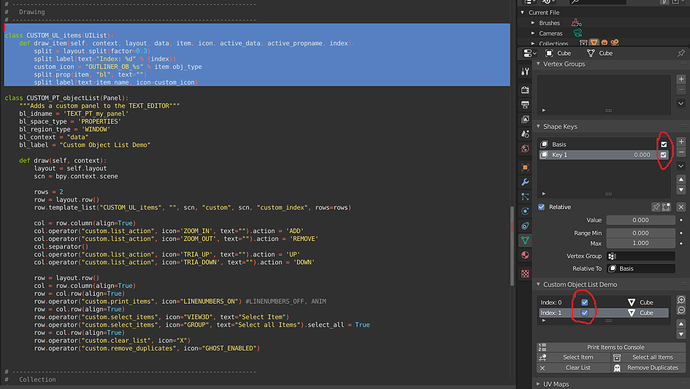Click the text editor vertical scrollbar
The height and width of the screenshot is (389, 690).
512,246
